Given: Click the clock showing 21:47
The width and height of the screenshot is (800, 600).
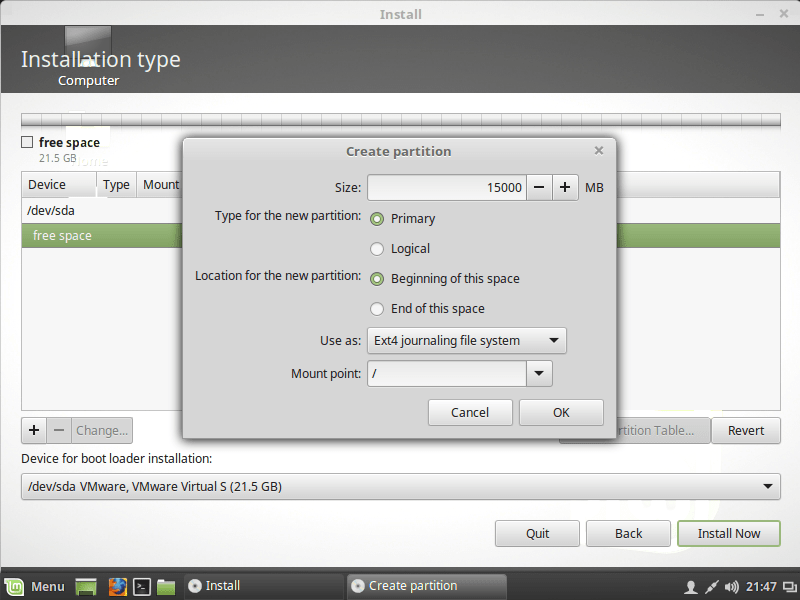Looking at the screenshot, I should point(761,587).
